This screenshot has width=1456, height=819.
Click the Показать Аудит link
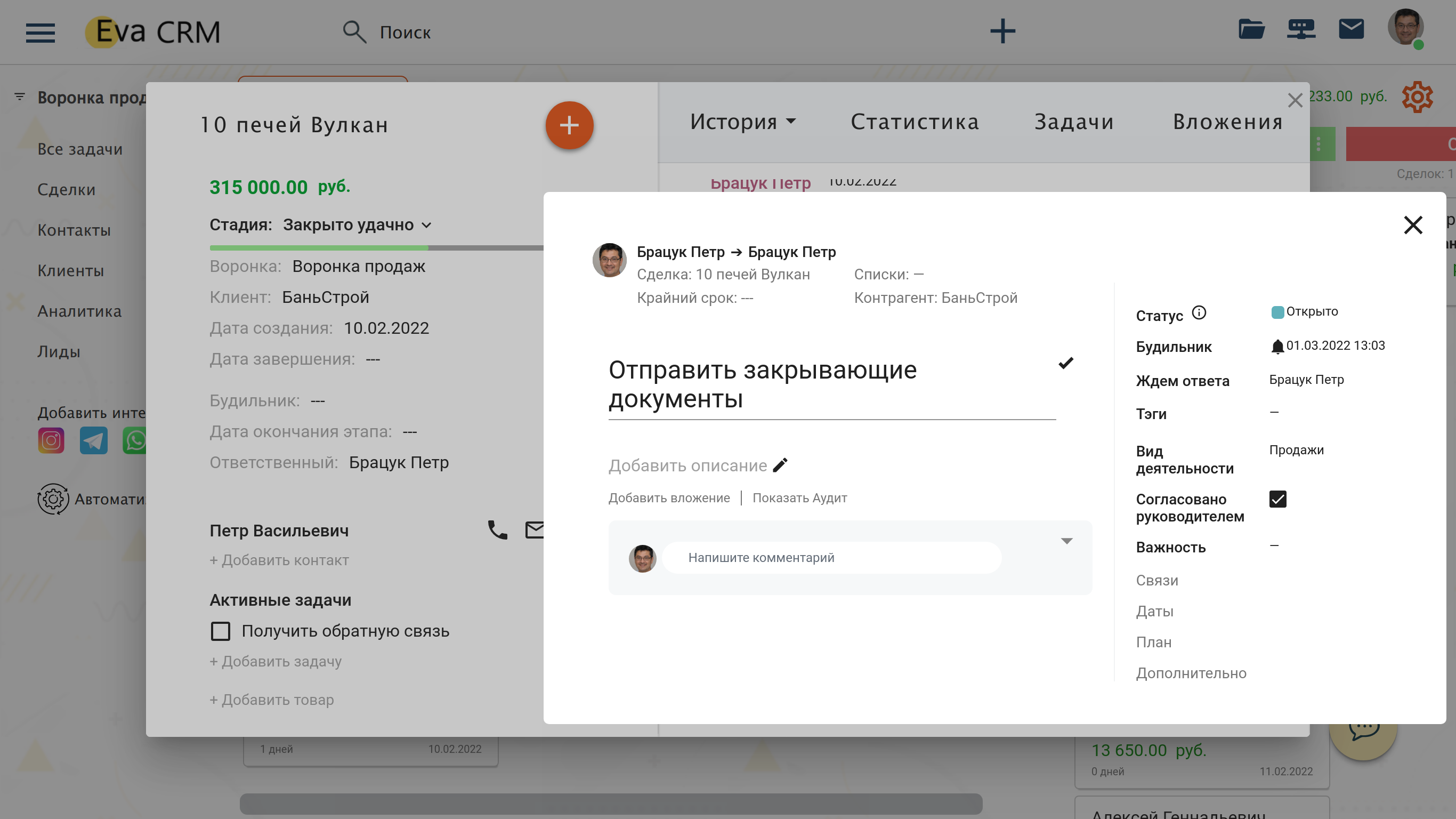coord(799,497)
